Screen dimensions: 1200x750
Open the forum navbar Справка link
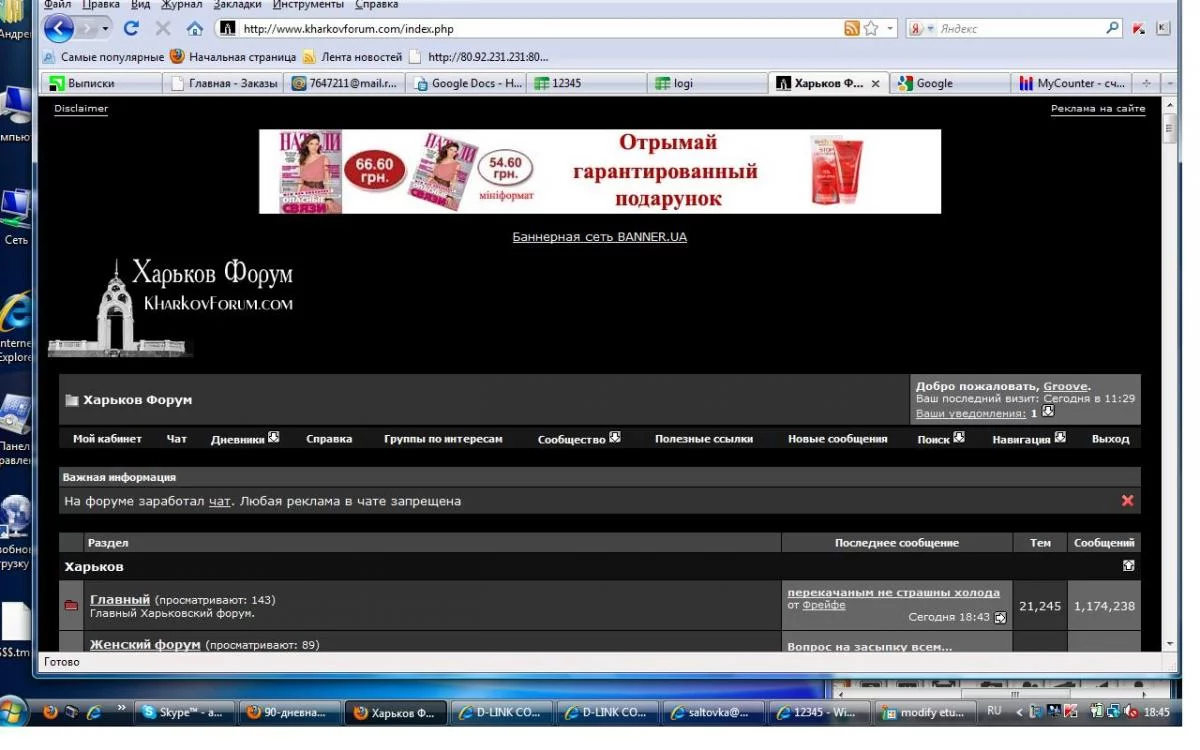[x=329, y=438]
